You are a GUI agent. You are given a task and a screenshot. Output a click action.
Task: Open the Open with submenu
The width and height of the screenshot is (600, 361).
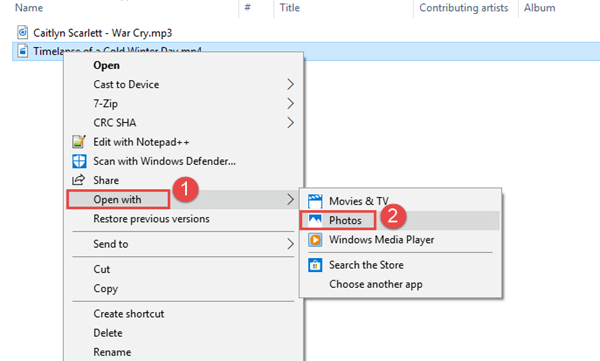(x=184, y=199)
